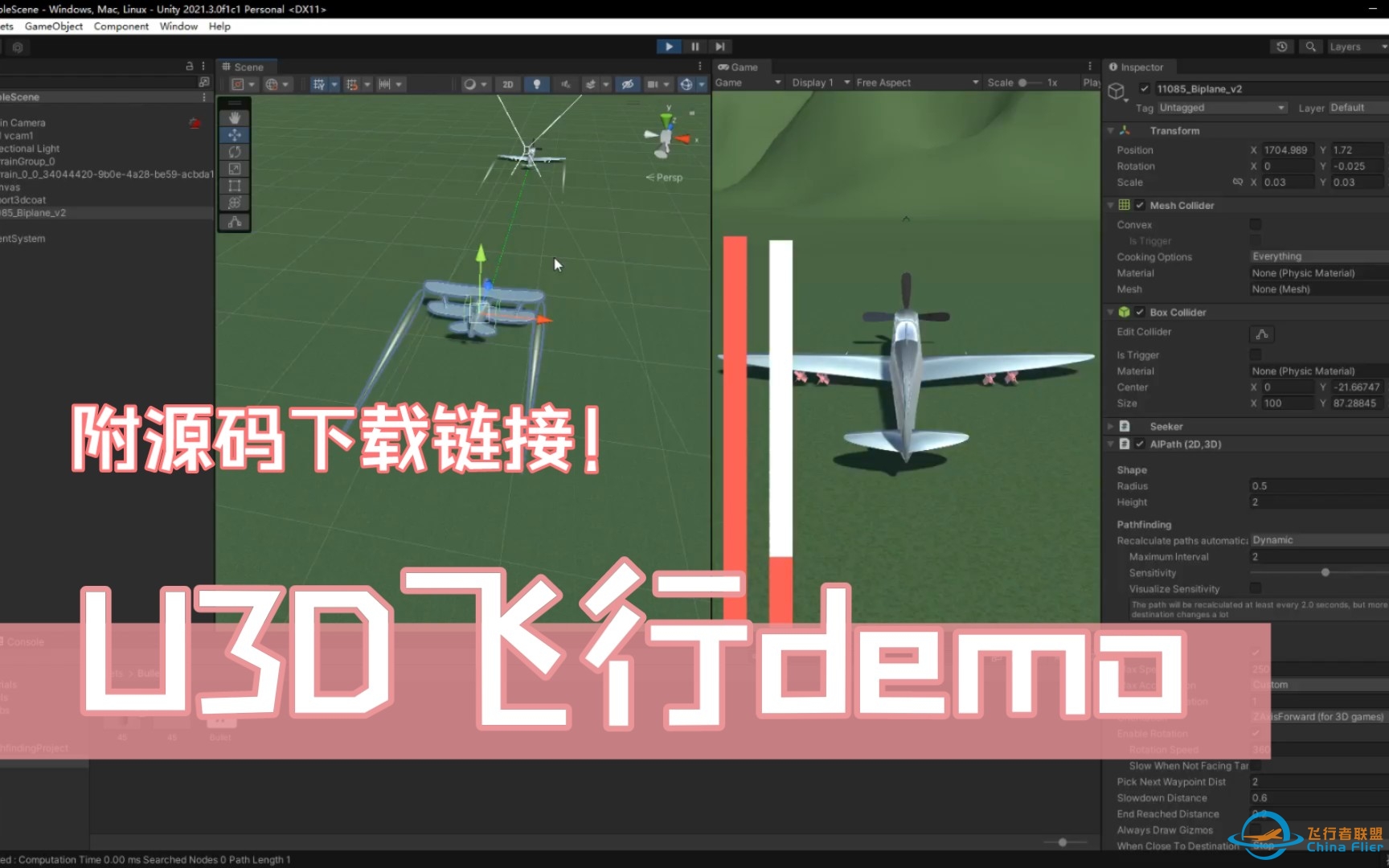The image size is (1389, 868).
Task: Open the Help menu
Action: click(219, 27)
